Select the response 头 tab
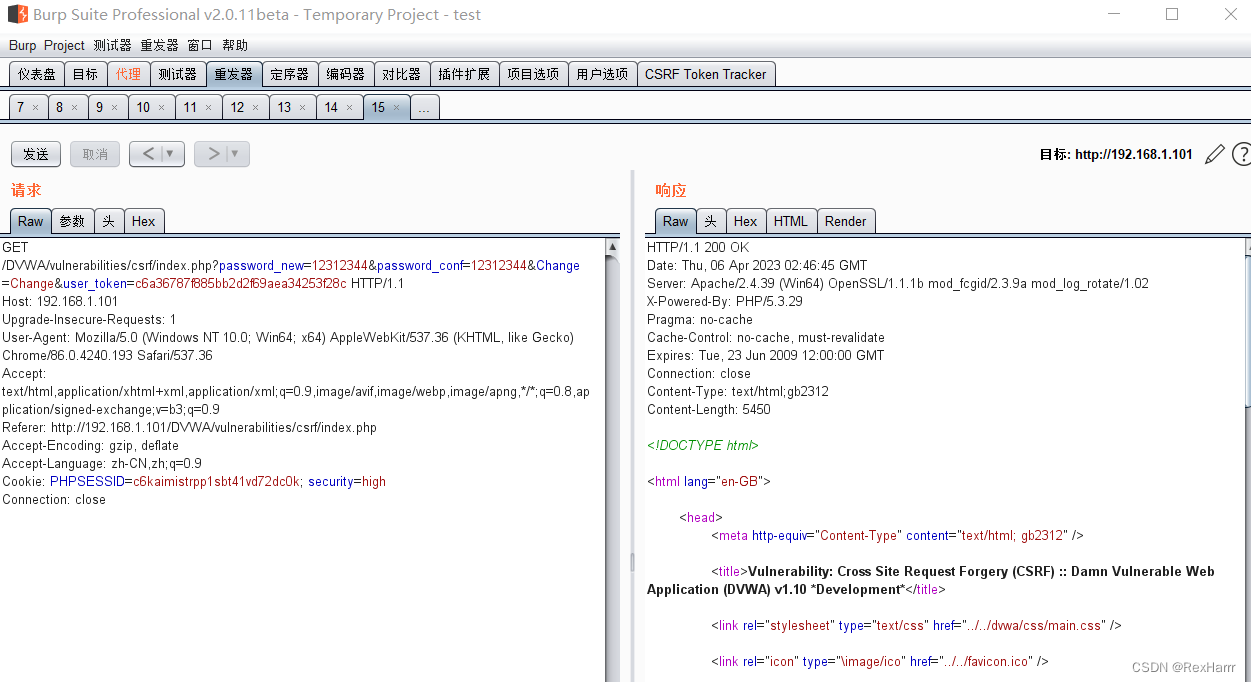Image resolution: width=1251 pixels, height=682 pixels. 710,221
